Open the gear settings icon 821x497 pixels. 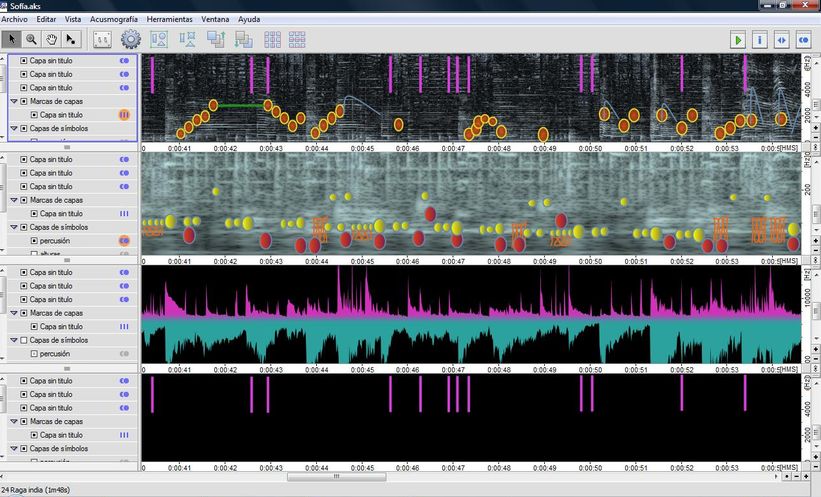[131, 39]
